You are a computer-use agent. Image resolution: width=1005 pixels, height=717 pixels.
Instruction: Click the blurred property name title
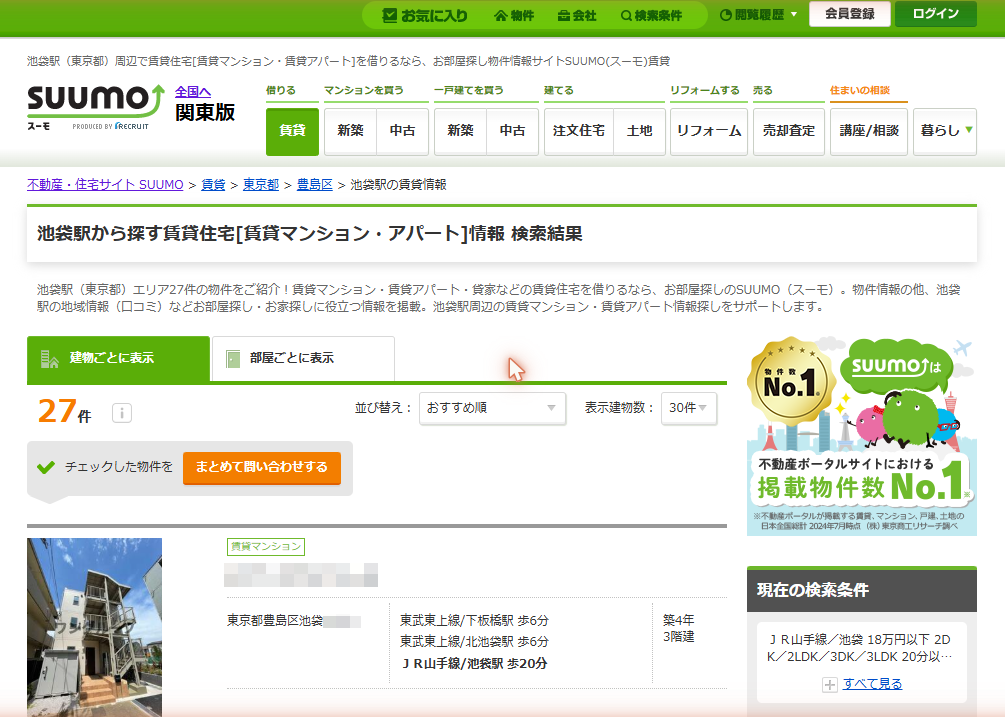pos(301,575)
